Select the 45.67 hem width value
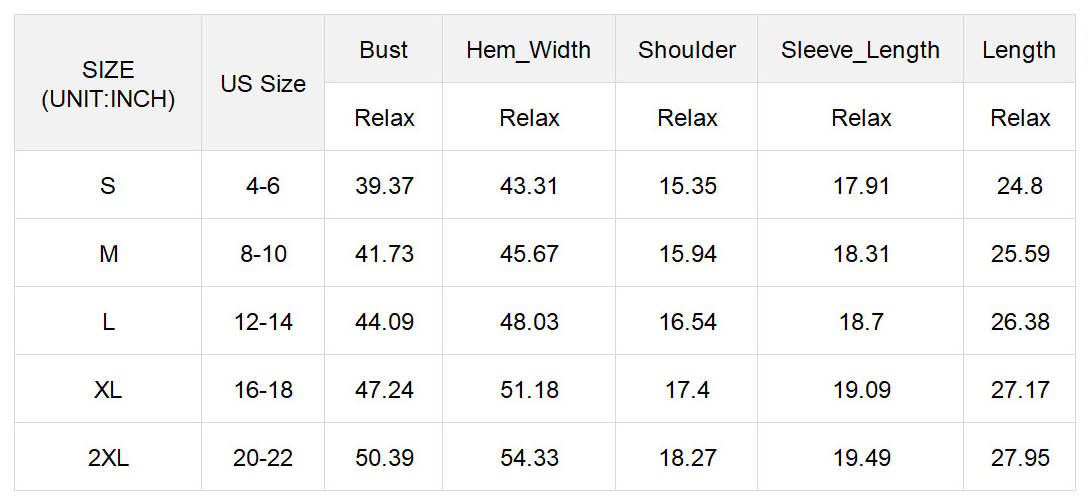This screenshot has height=500, width=1088. 529,254
